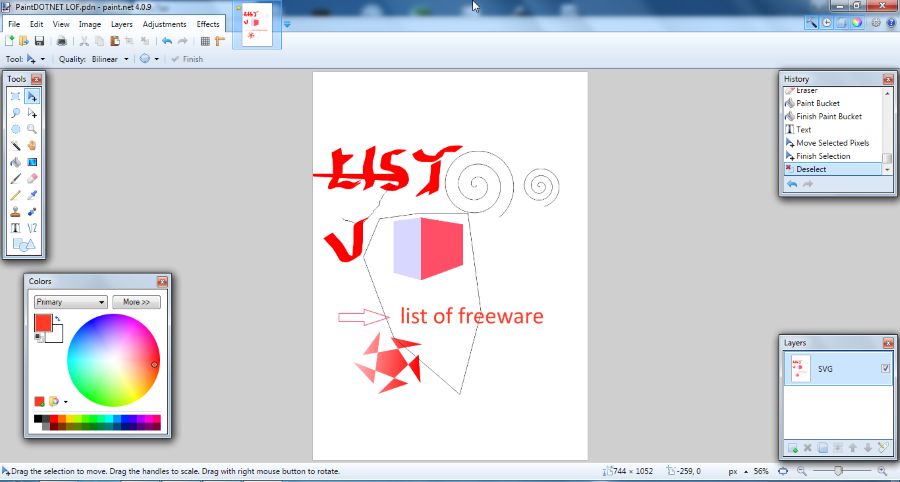The height and width of the screenshot is (482, 900).
Task: Open the Image menu
Action: tap(90, 24)
